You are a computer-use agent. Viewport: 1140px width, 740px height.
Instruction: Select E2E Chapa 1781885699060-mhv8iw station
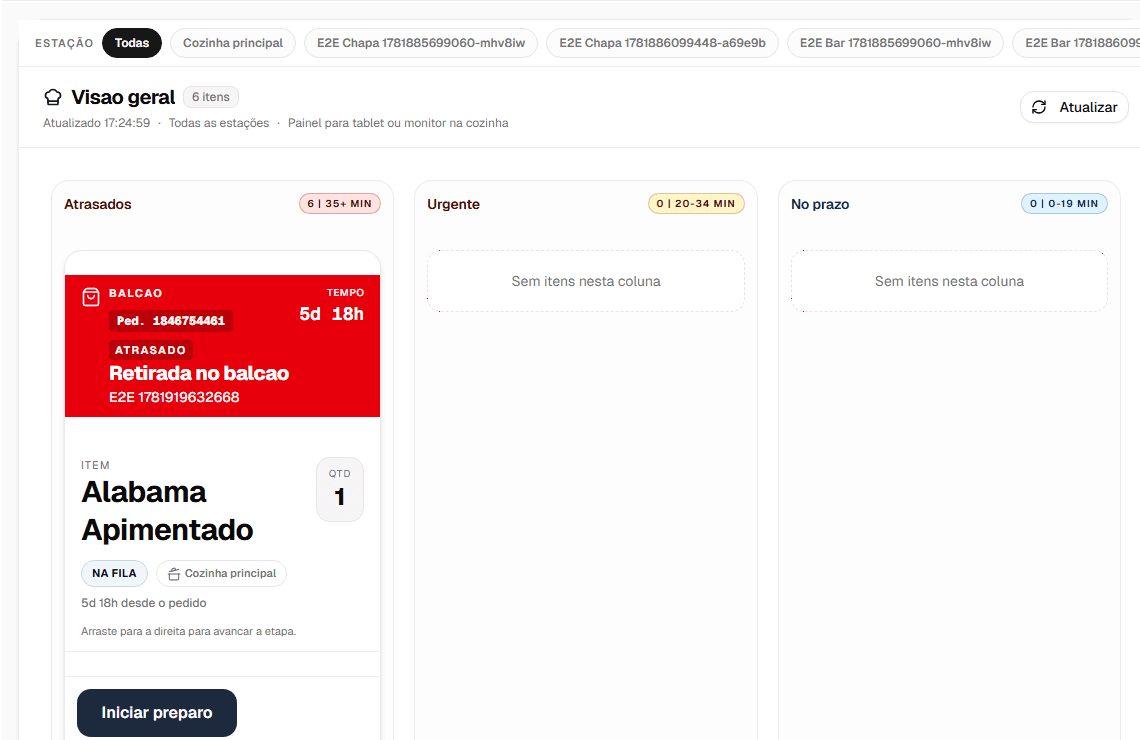(421, 43)
